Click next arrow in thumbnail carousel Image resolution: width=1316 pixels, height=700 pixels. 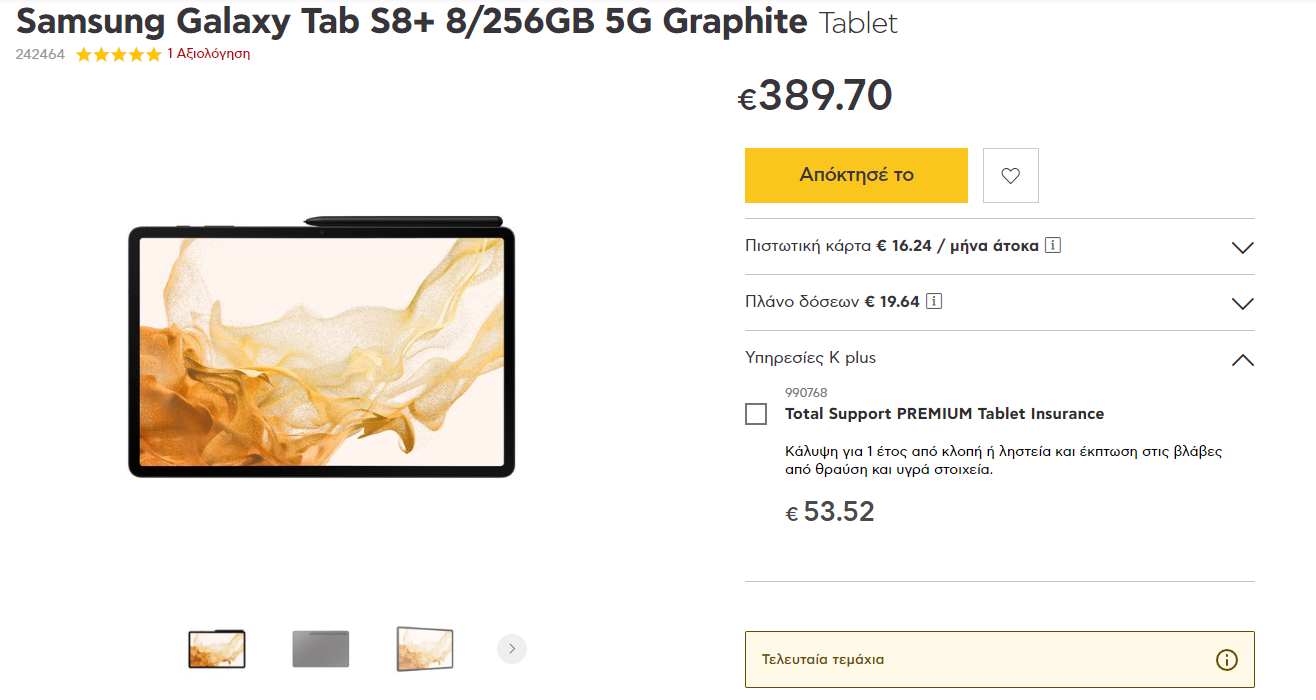(x=512, y=649)
